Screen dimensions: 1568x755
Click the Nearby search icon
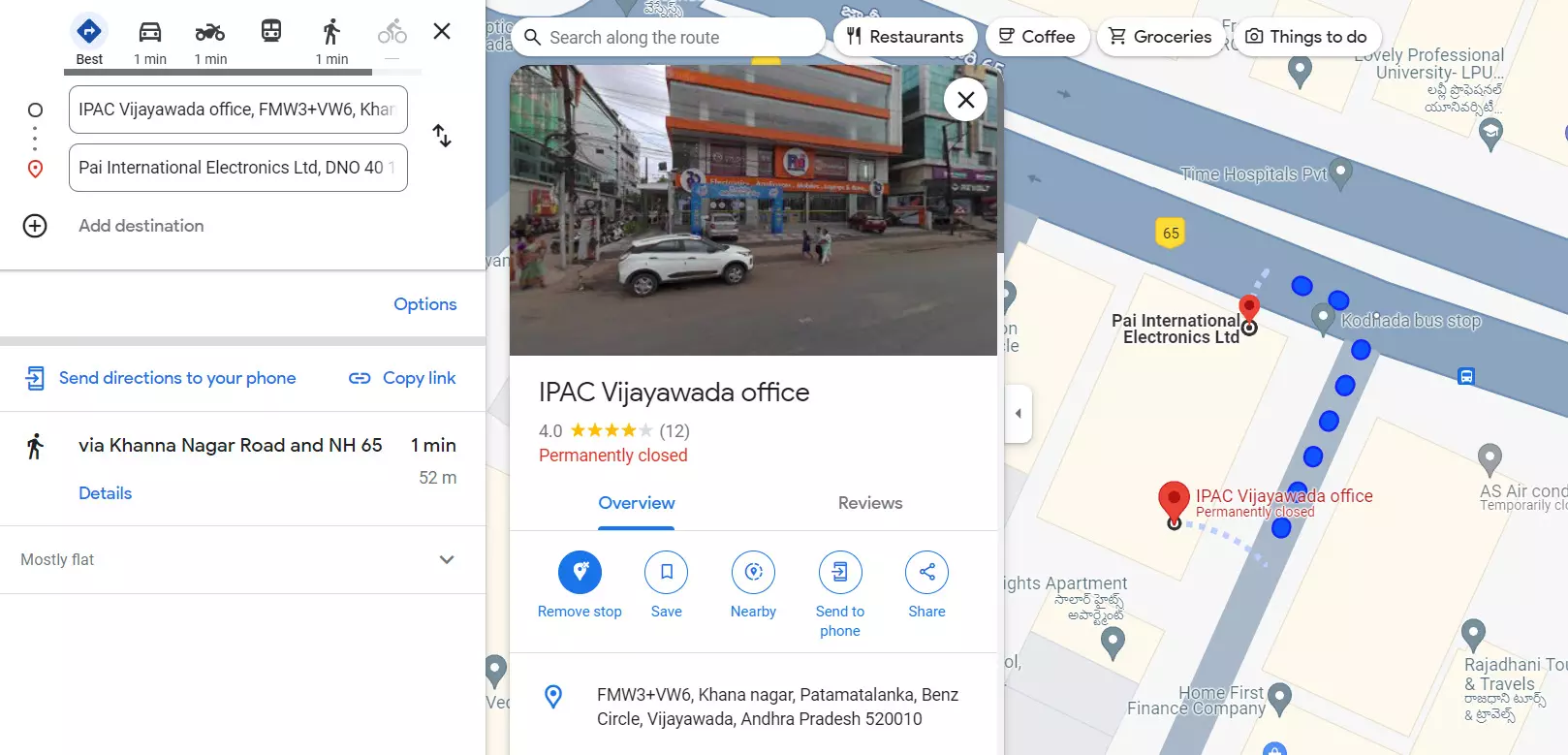tap(753, 572)
